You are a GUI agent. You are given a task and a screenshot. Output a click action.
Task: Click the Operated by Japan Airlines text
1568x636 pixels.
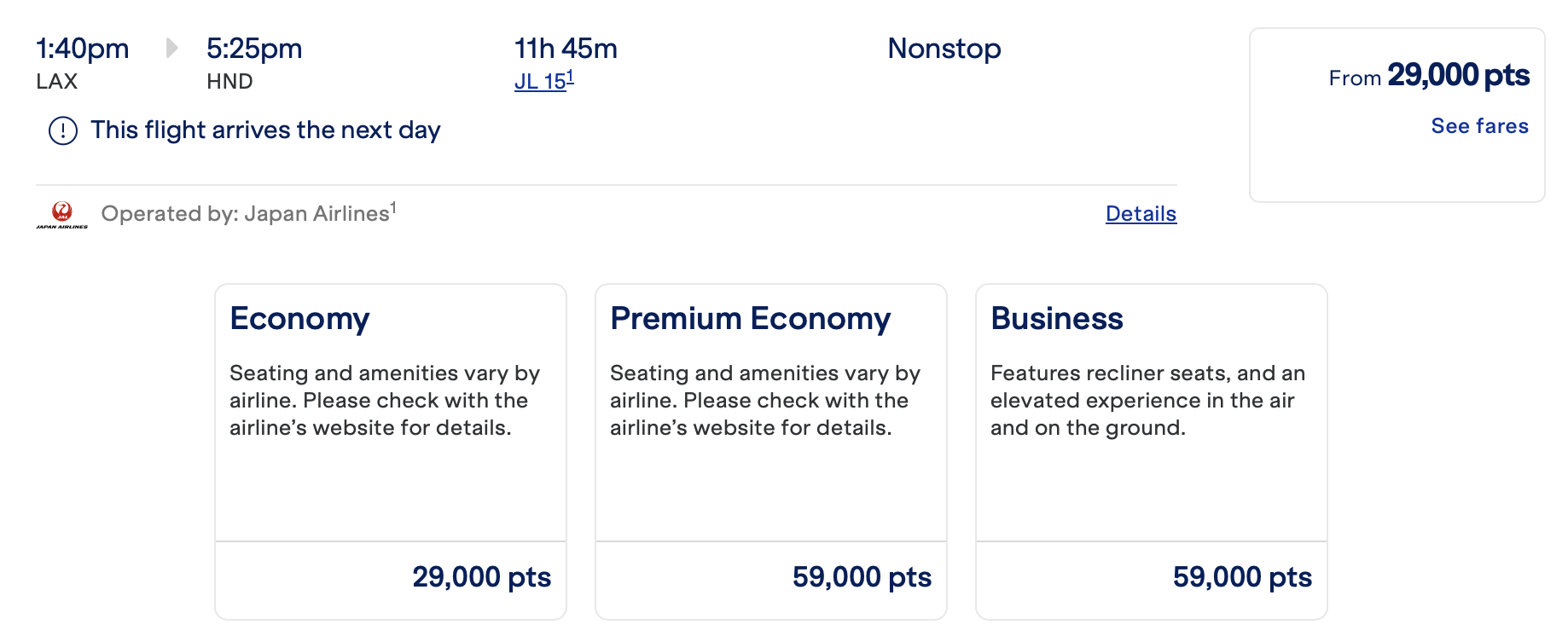248,213
